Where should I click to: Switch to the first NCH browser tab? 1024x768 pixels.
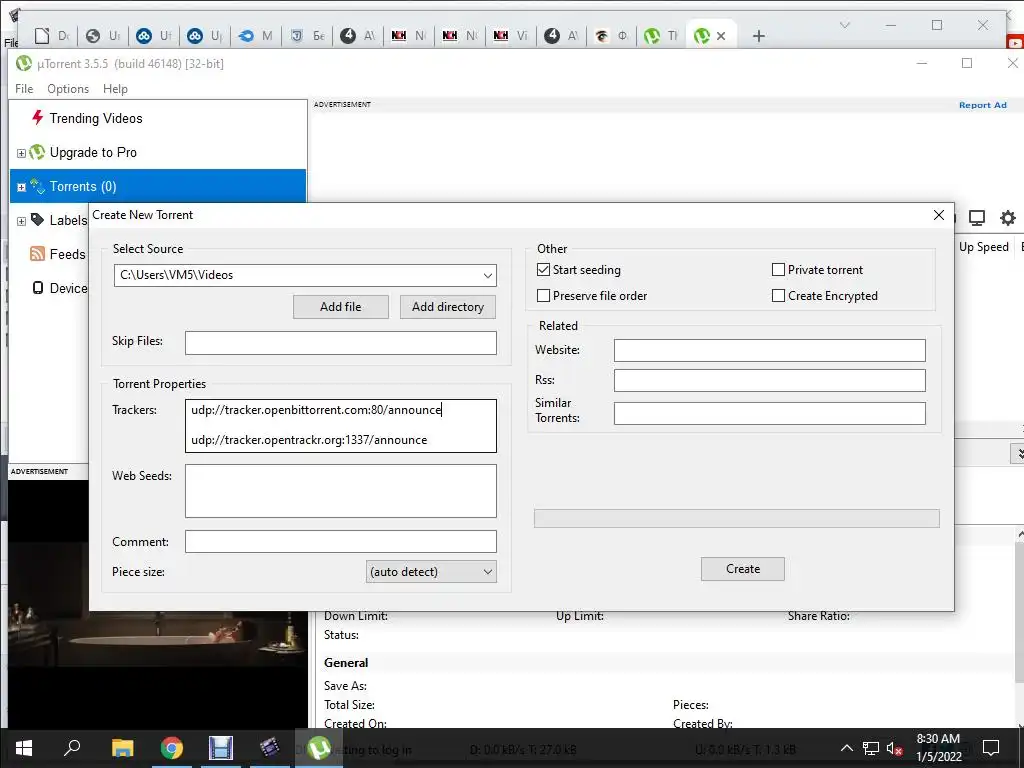(x=408, y=36)
